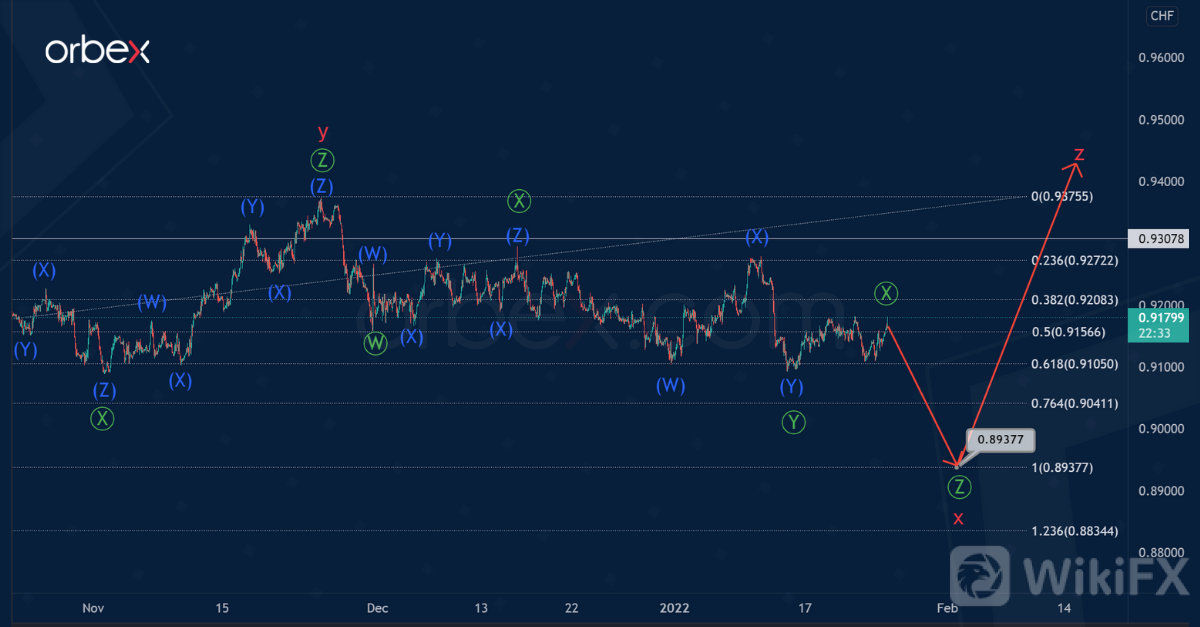Screen dimensions: 1200x627
Task: Click the Feb date on time axis
Action: [x=946, y=608]
